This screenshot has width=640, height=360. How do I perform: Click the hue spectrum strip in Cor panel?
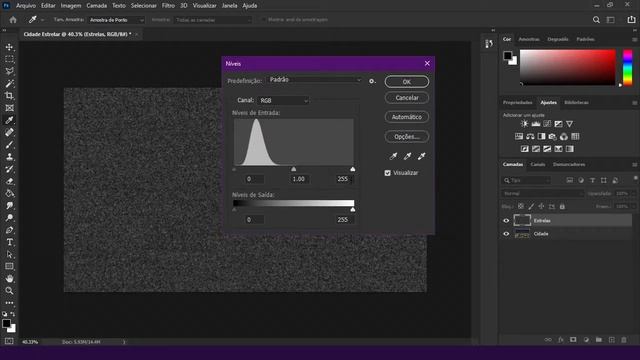coord(627,67)
